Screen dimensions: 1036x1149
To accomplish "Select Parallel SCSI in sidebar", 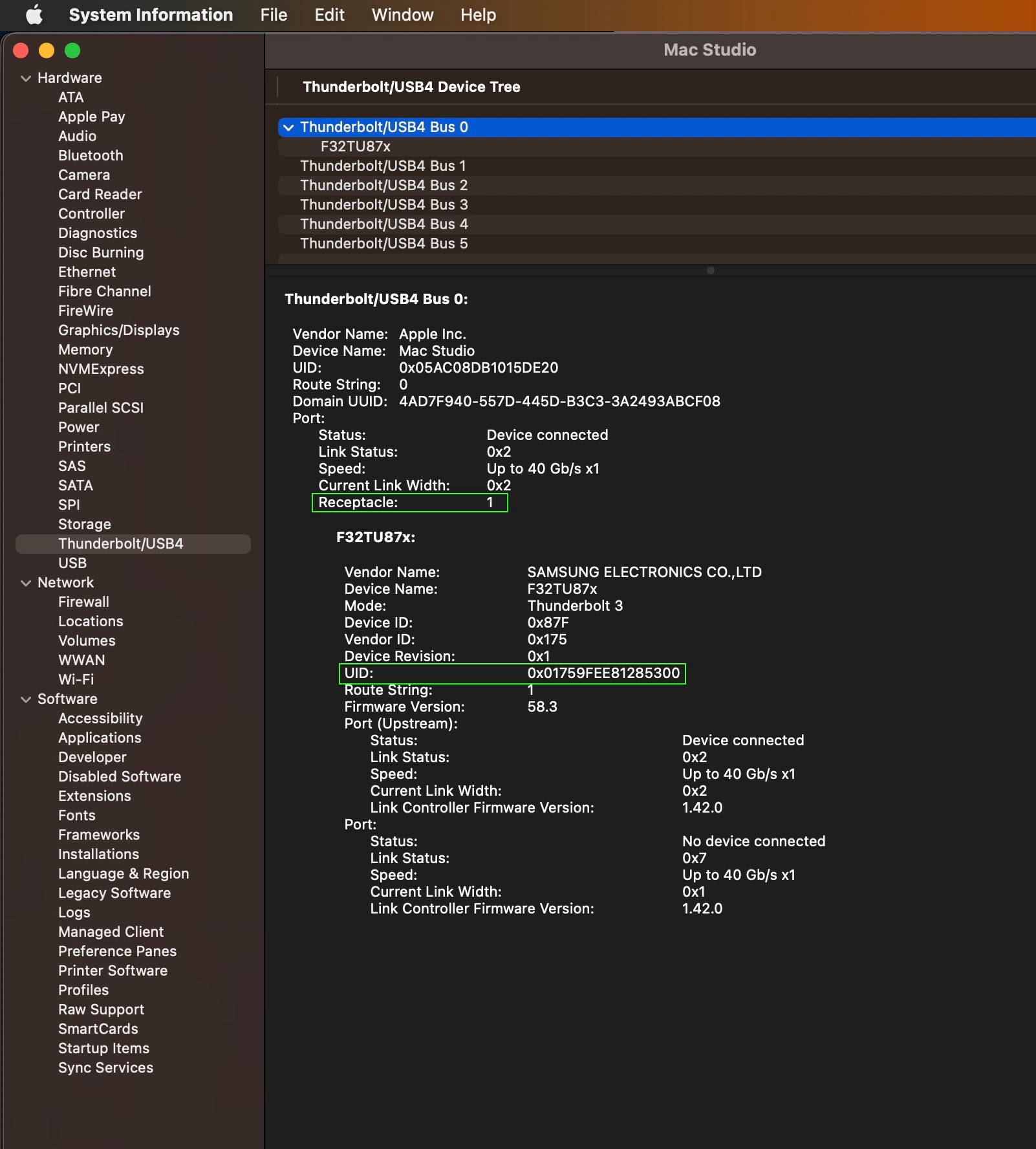I will pyautogui.click(x=101, y=408).
